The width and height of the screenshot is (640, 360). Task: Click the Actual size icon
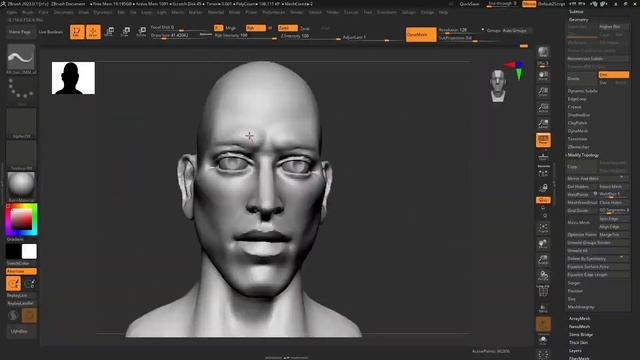543,107
